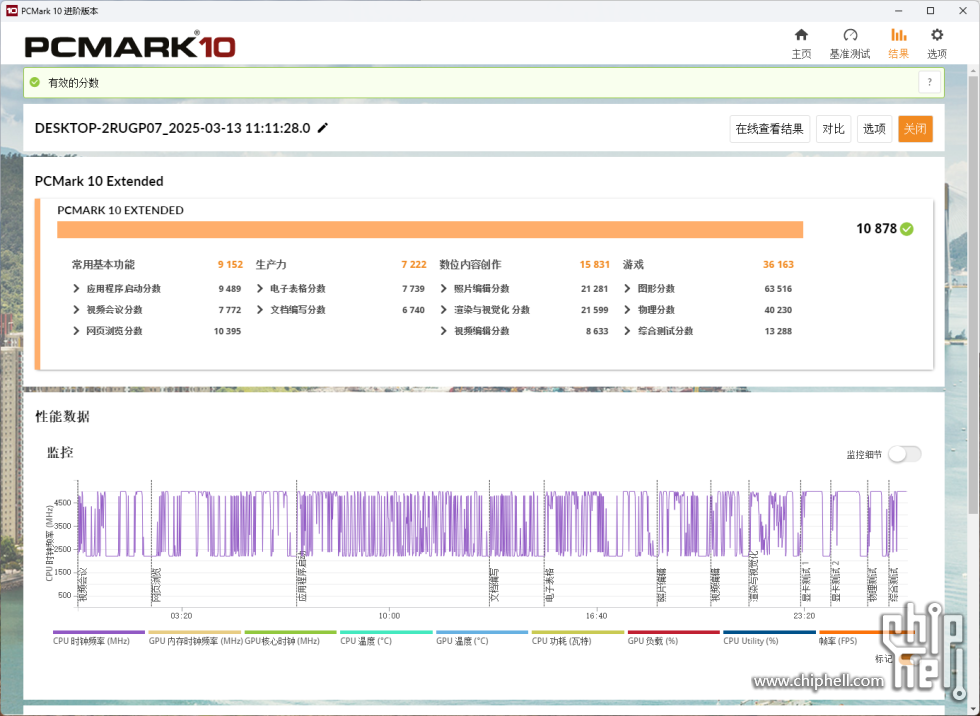Click 游戏 score 36 163
This screenshot has width=980, height=716.
point(778,264)
